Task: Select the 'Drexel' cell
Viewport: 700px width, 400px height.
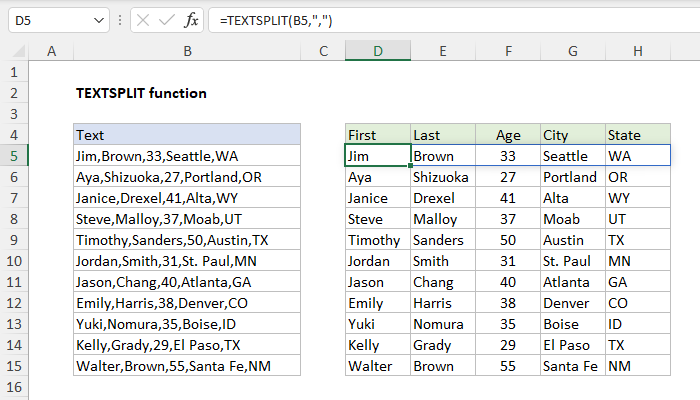Action: pos(443,198)
